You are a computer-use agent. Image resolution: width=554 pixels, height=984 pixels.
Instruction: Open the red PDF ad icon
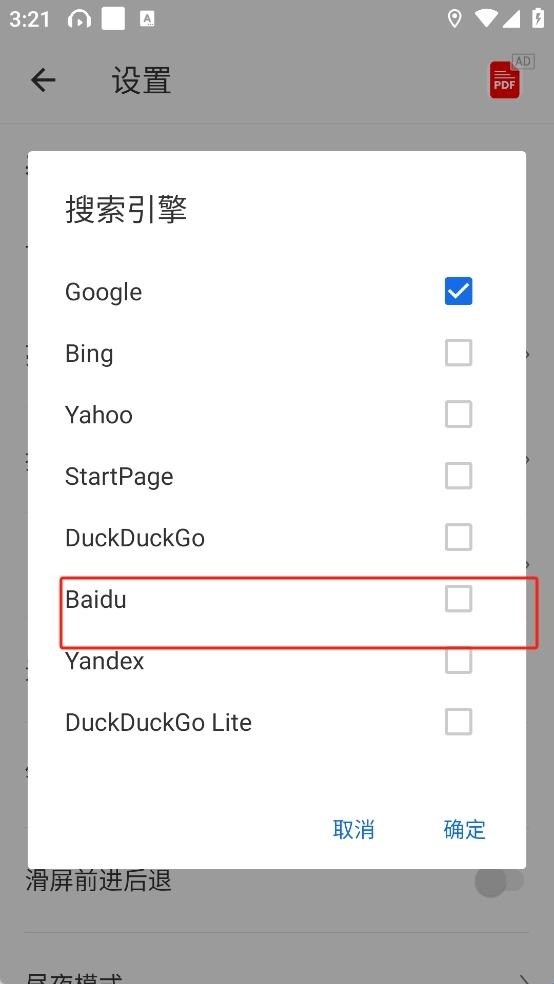click(505, 80)
